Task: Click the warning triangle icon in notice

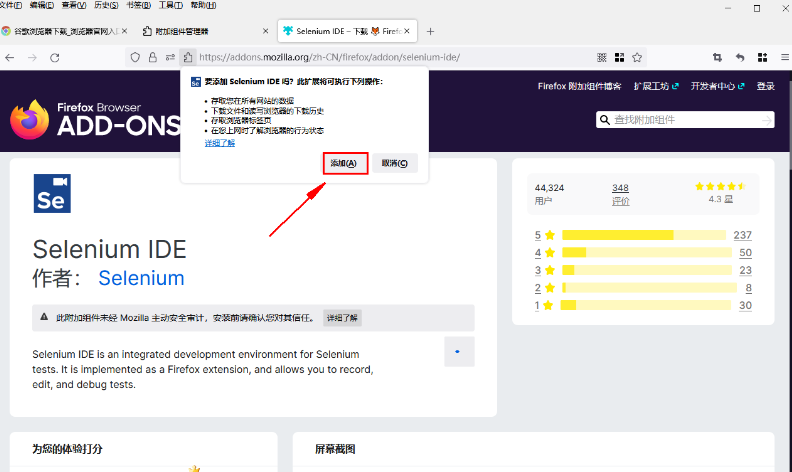Action: [x=44, y=317]
